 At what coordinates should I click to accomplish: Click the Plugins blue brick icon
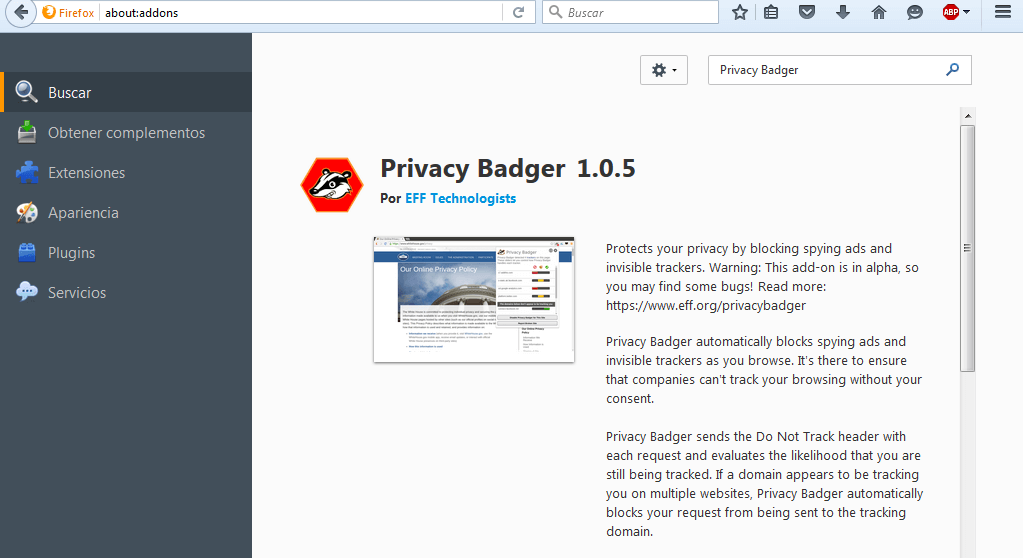click(x=27, y=252)
